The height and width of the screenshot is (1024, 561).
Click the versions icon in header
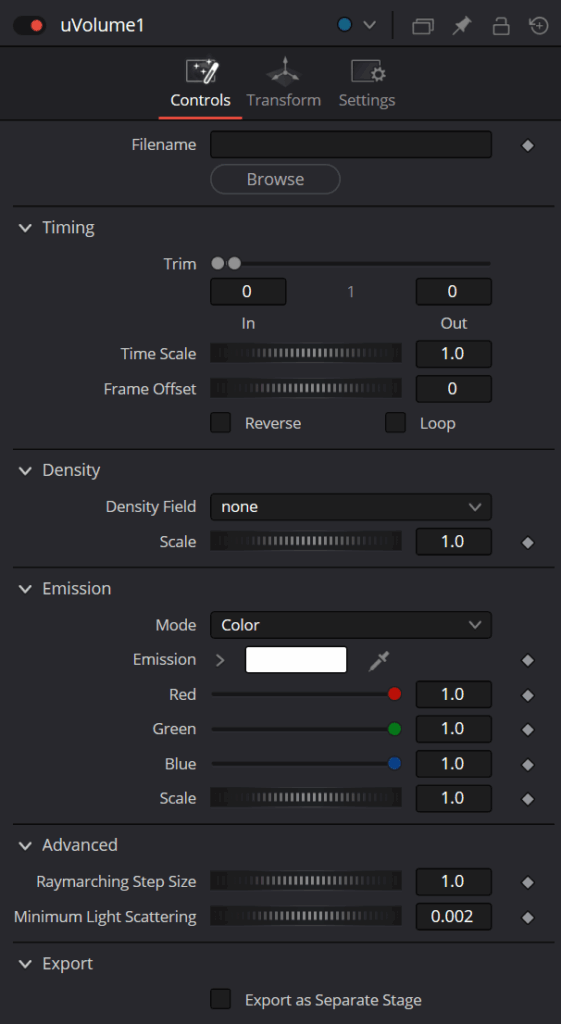423,26
